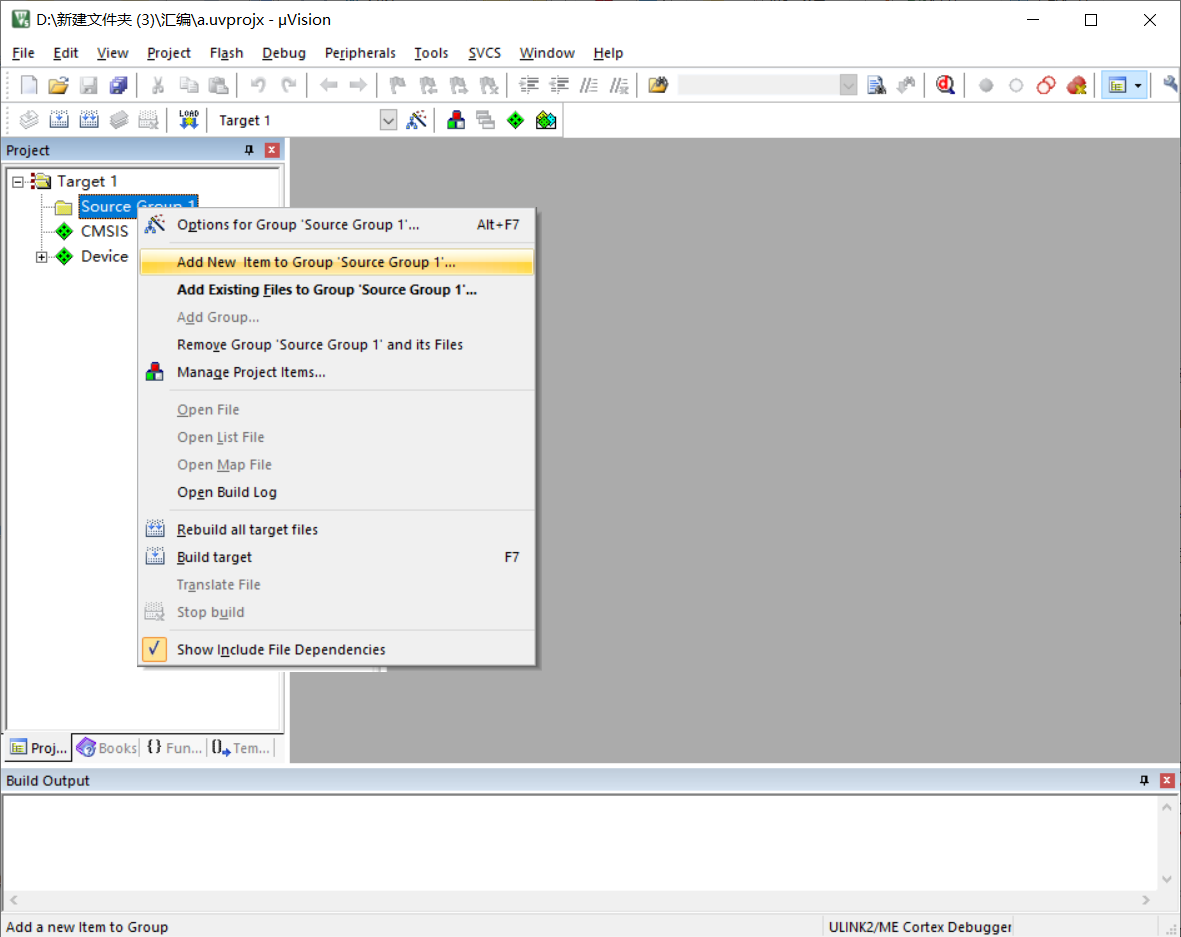Screen dimensions: 1181x937
Task: Click the Translate file toolbar icon
Action: click(29, 120)
